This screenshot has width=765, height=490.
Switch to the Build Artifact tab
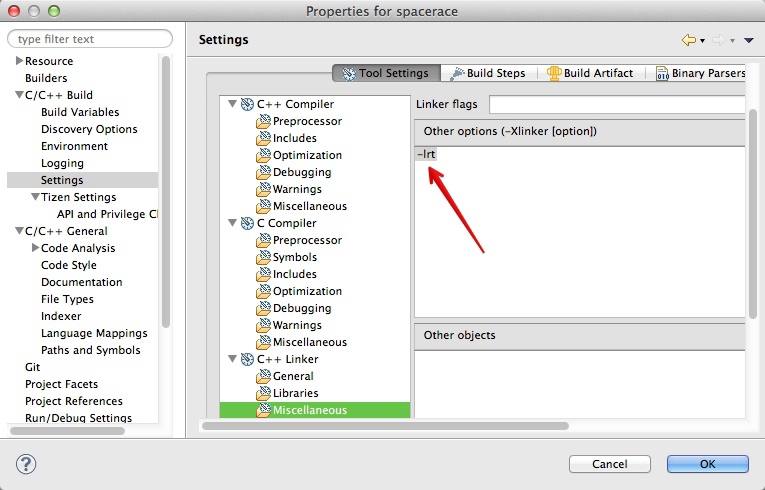[591, 73]
